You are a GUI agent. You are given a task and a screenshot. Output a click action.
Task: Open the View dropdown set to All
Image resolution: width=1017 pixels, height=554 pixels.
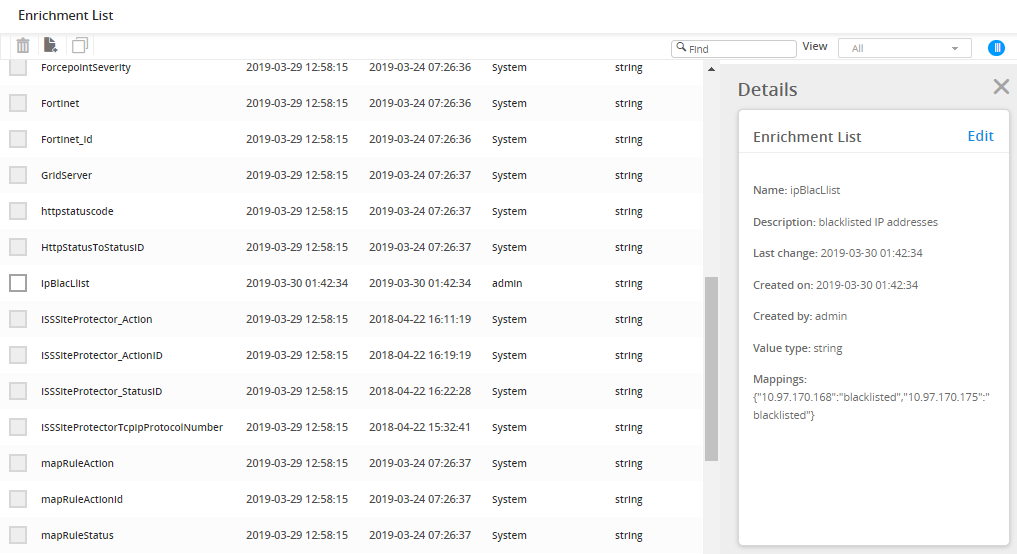click(905, 48)
